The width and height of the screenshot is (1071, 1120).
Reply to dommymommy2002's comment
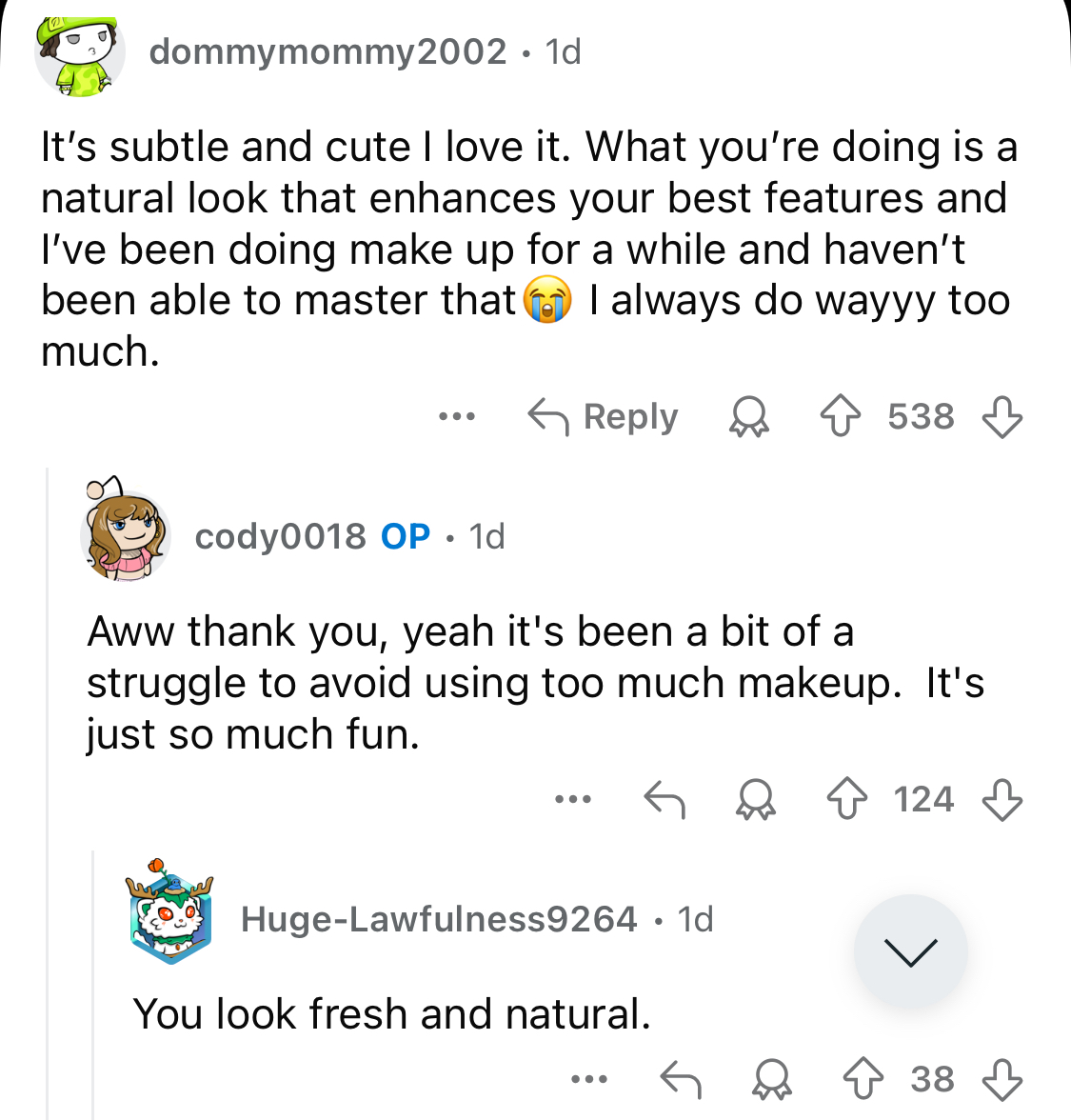pos(603,417)
